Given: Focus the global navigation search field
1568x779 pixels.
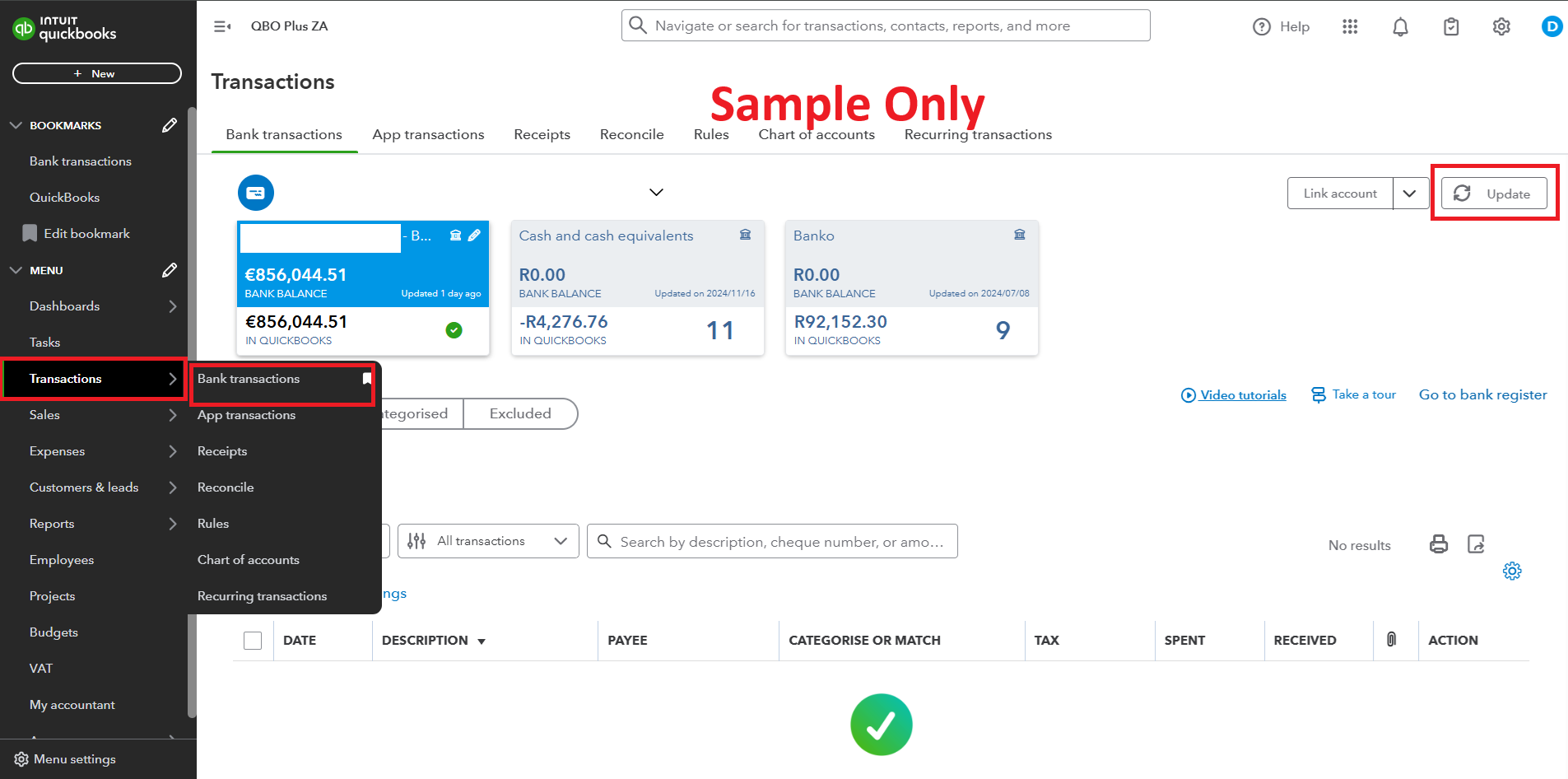Looking at the screenshot, I should click(886, 26).
